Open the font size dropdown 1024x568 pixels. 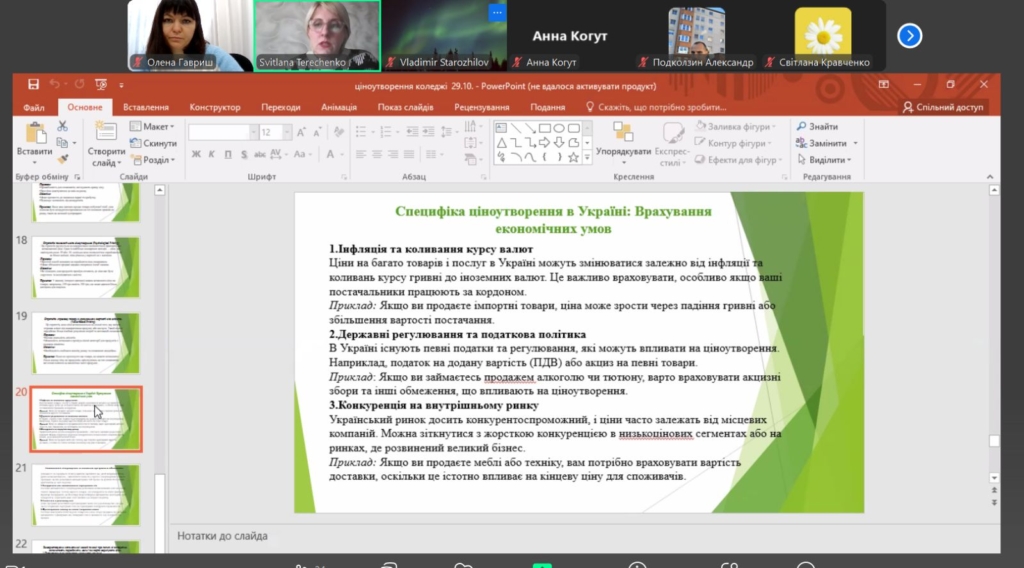coord(287,132)
